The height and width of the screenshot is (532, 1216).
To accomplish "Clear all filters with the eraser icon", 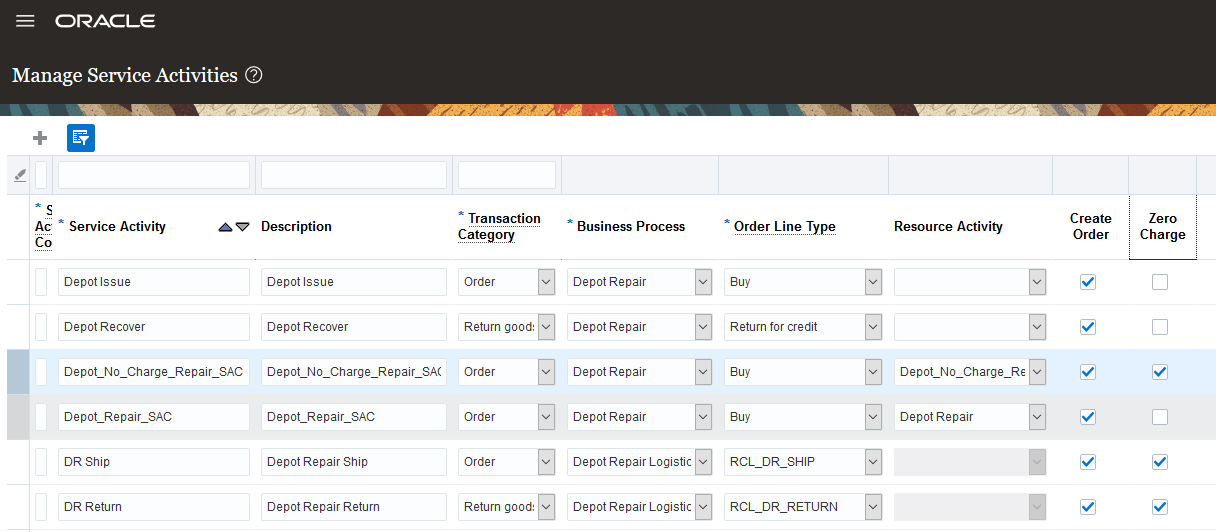I will pos(19,176).
